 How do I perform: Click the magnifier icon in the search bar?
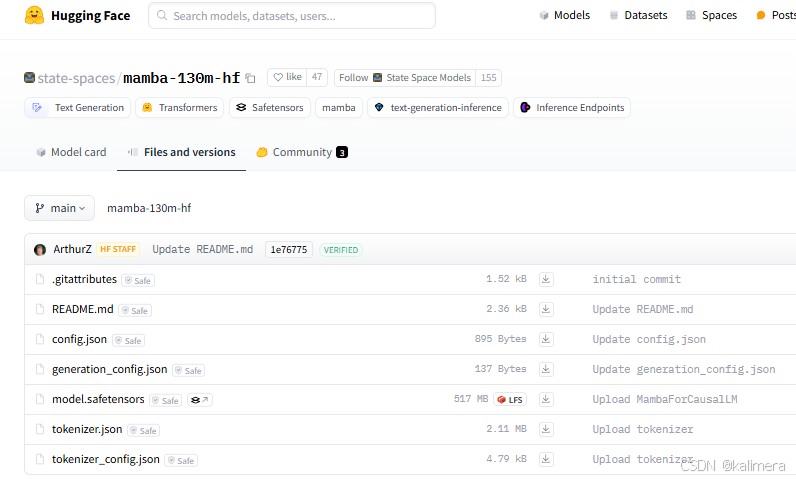[162, 15]
